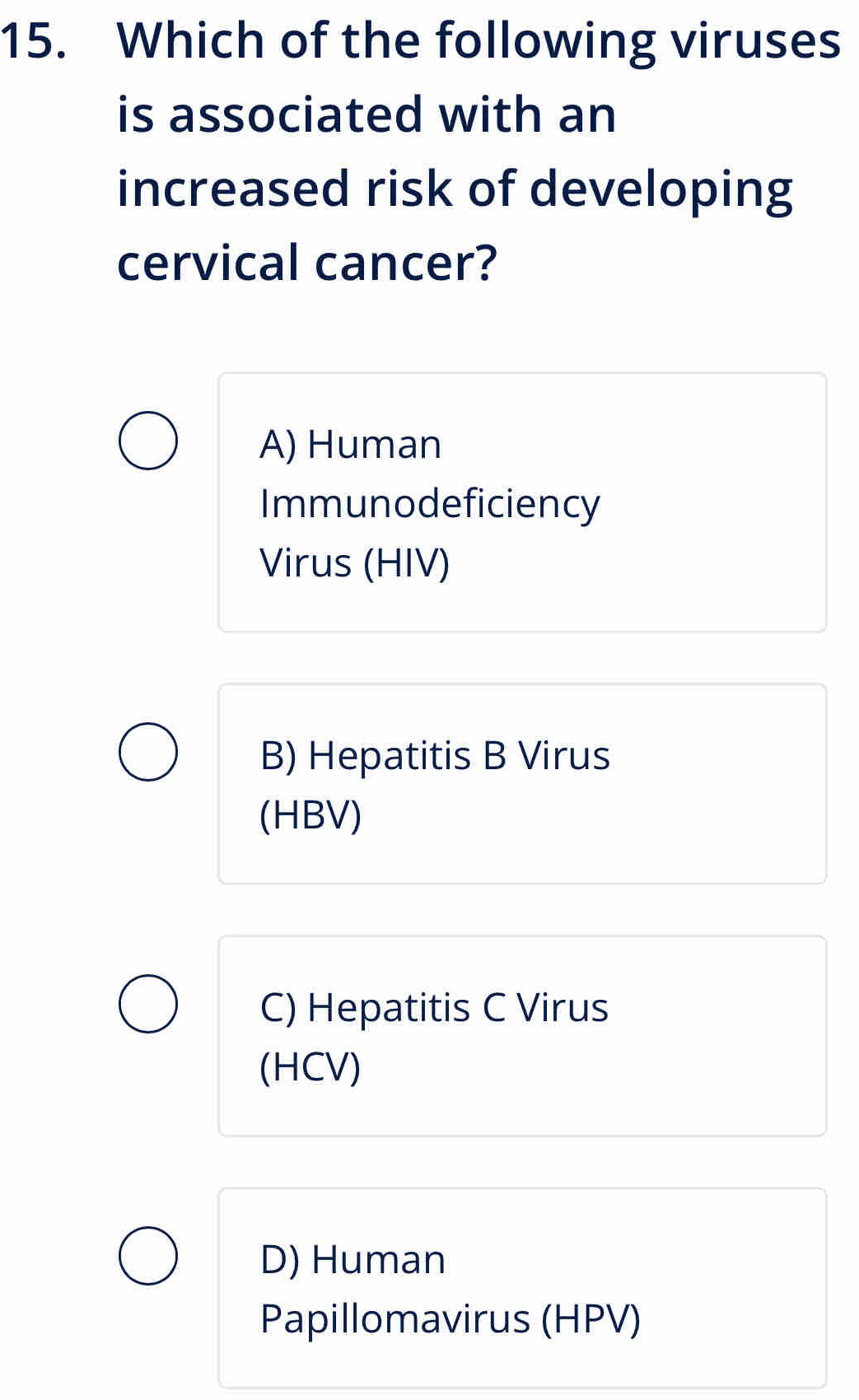The width and height of the screenshot is (859, 1400).
Task: Click the "B) Hepatitis B Virus" label
Action: click(x=435, y=755)
